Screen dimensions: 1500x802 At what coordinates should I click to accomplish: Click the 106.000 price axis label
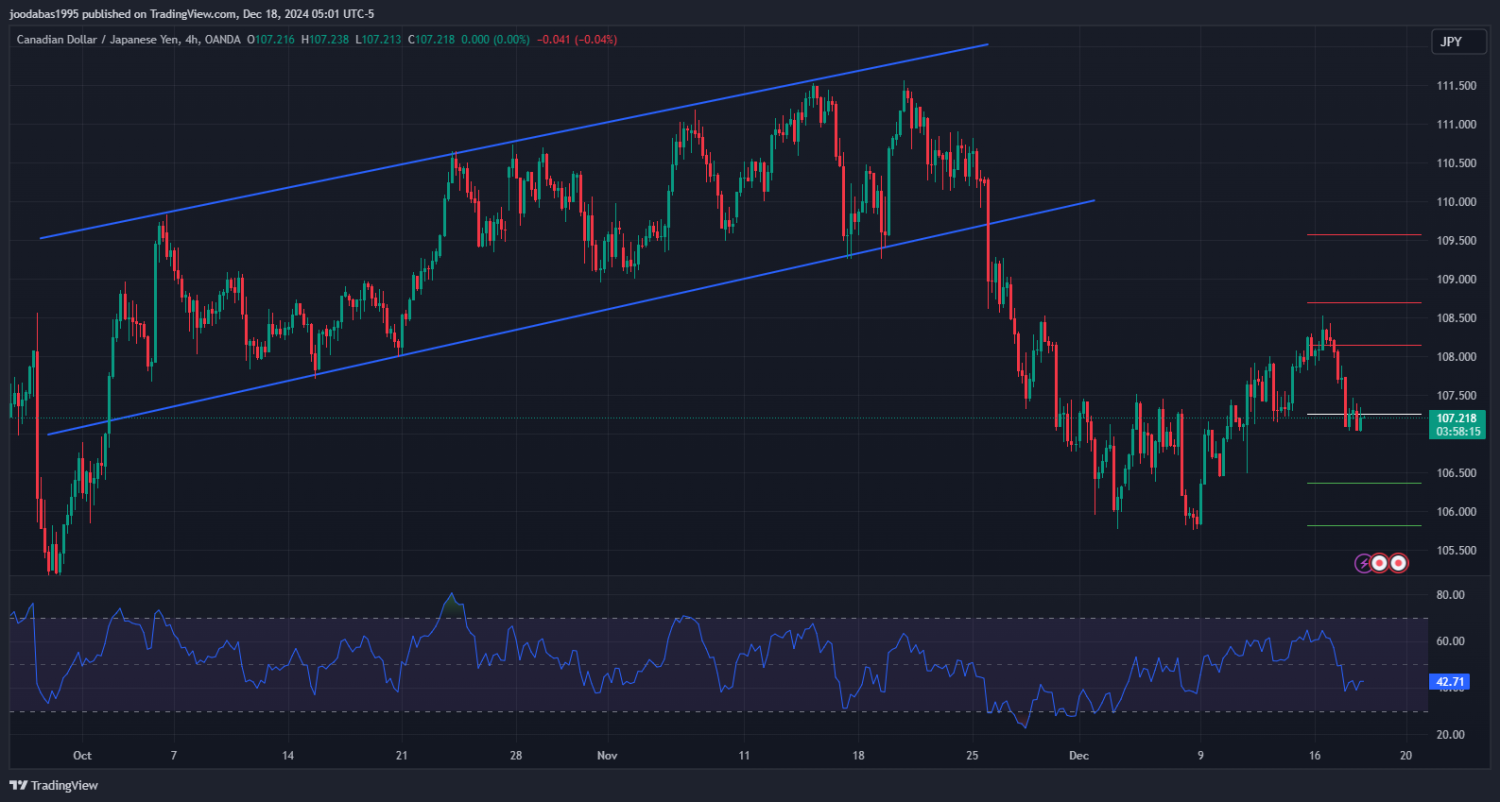[x=1456, y=512]
